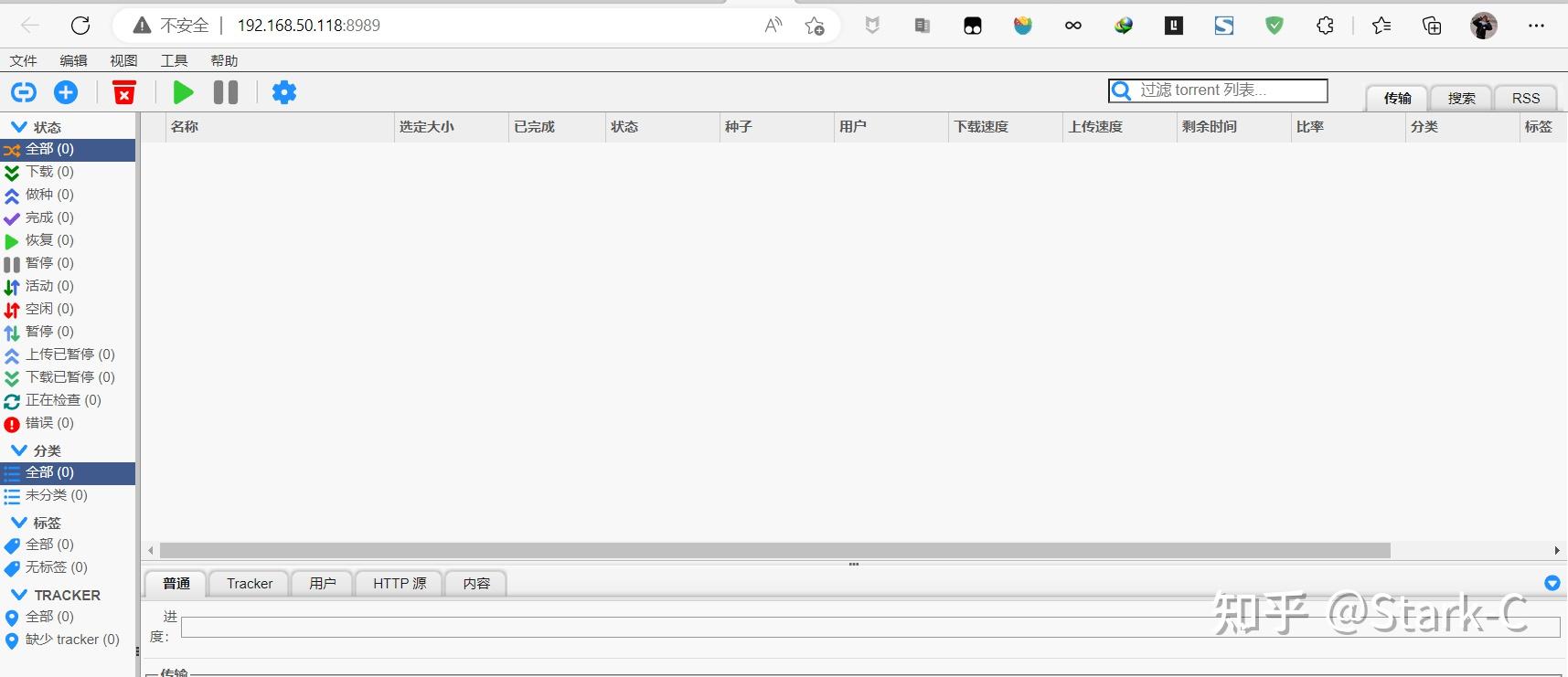Click the not secure warning icon
This screenshot has height=677, width=1568.
click(142, 26)
